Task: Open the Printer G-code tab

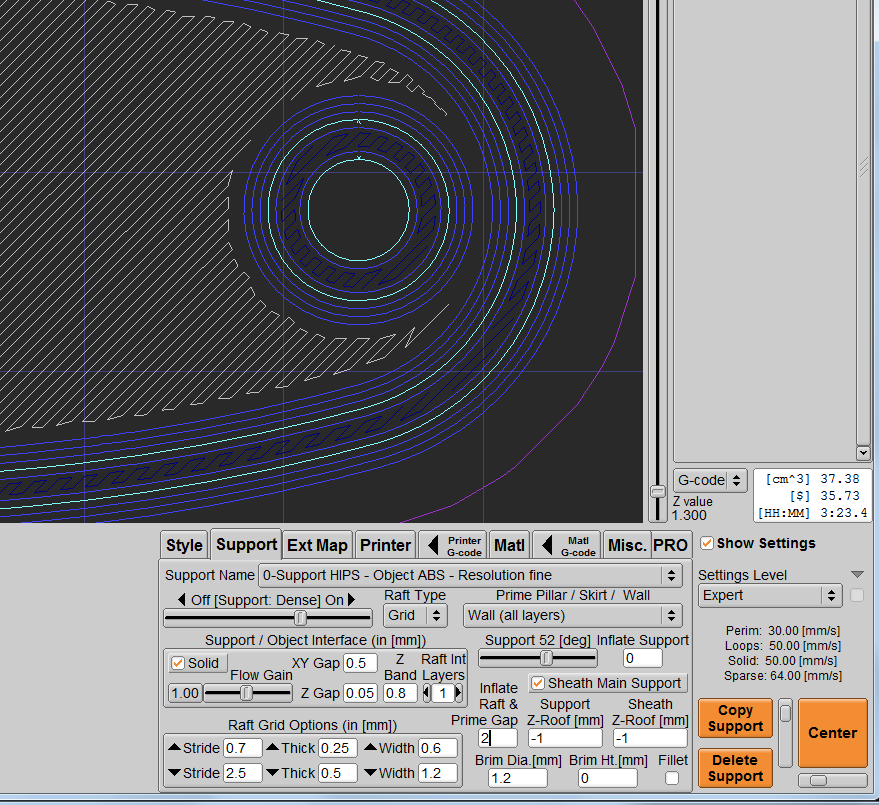Action: click(x=453, y=545)
